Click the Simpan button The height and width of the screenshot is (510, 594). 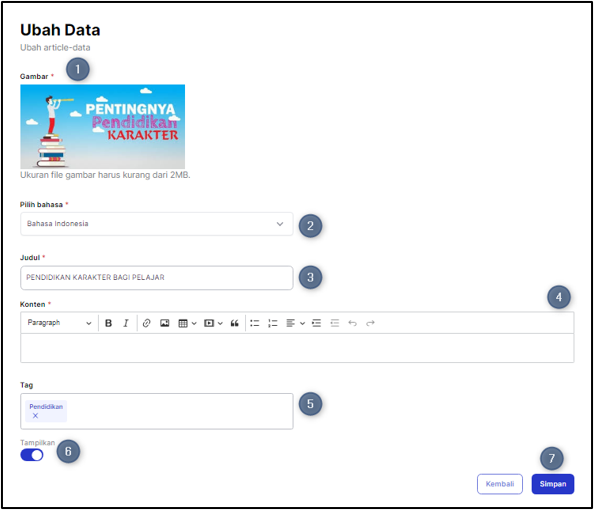[x=553, y=484]
